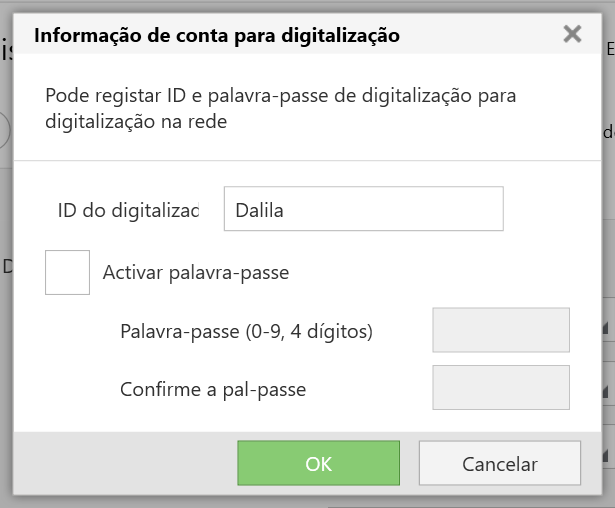Click the ID do digitalizador label
The image size is (615, 508).
[128, 210]
